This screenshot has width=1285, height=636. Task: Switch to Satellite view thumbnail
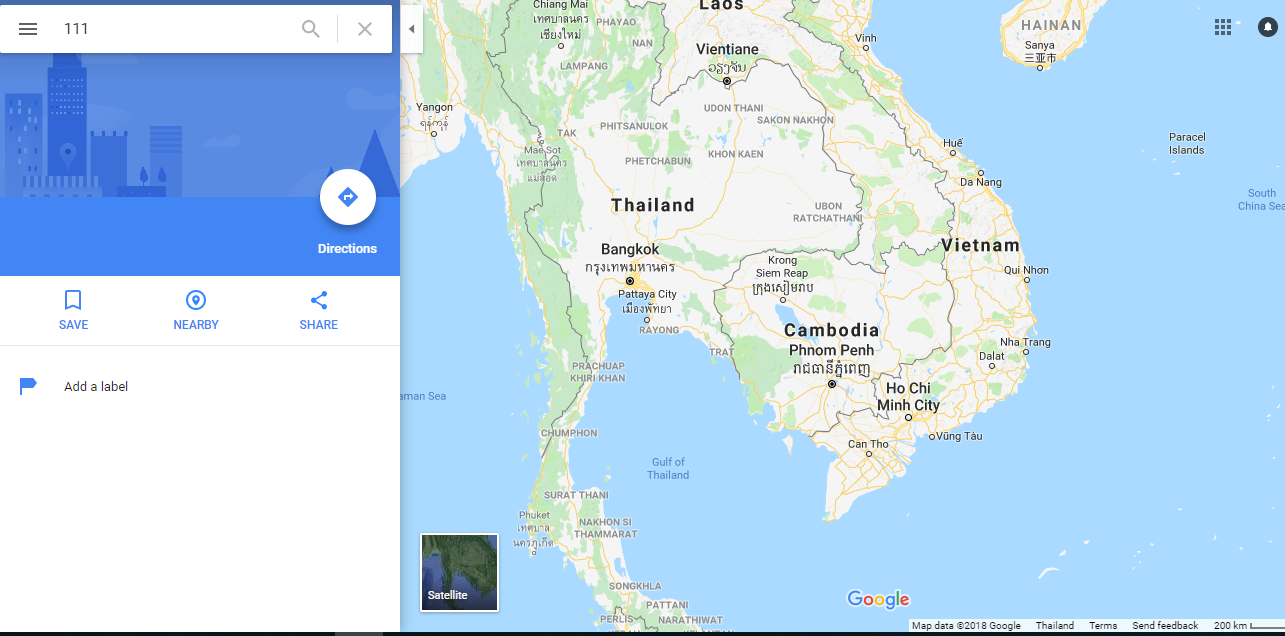tap(459, 572)
